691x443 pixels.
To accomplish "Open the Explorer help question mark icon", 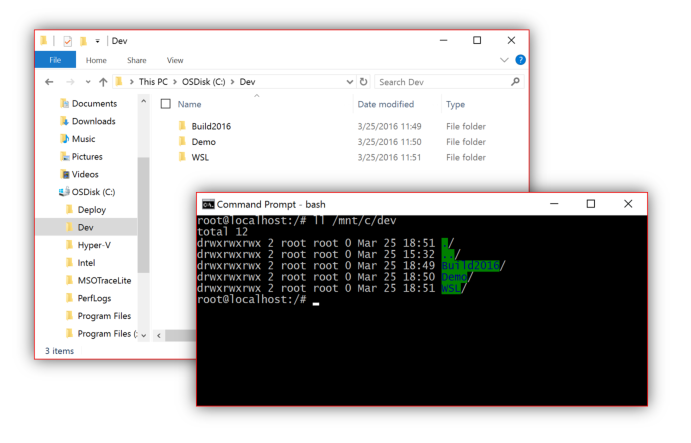I will 520,60.
